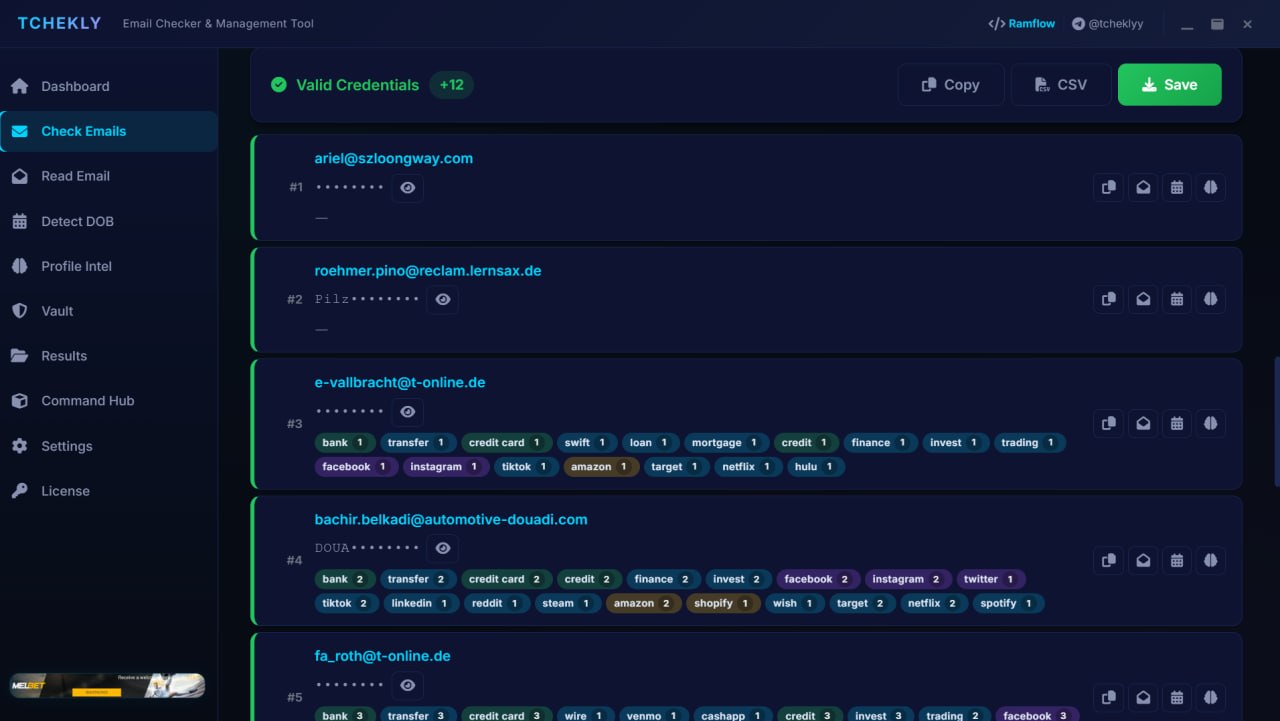Open profile intel brain icon for ariel@szloongway.com
Screen dimensions: 1280x721
tap(1210, 187)
